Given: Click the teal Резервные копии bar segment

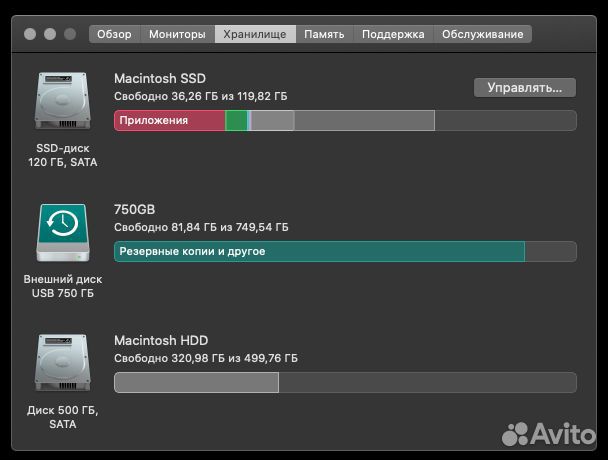Looking at the screenshot, I should (319, 251).
